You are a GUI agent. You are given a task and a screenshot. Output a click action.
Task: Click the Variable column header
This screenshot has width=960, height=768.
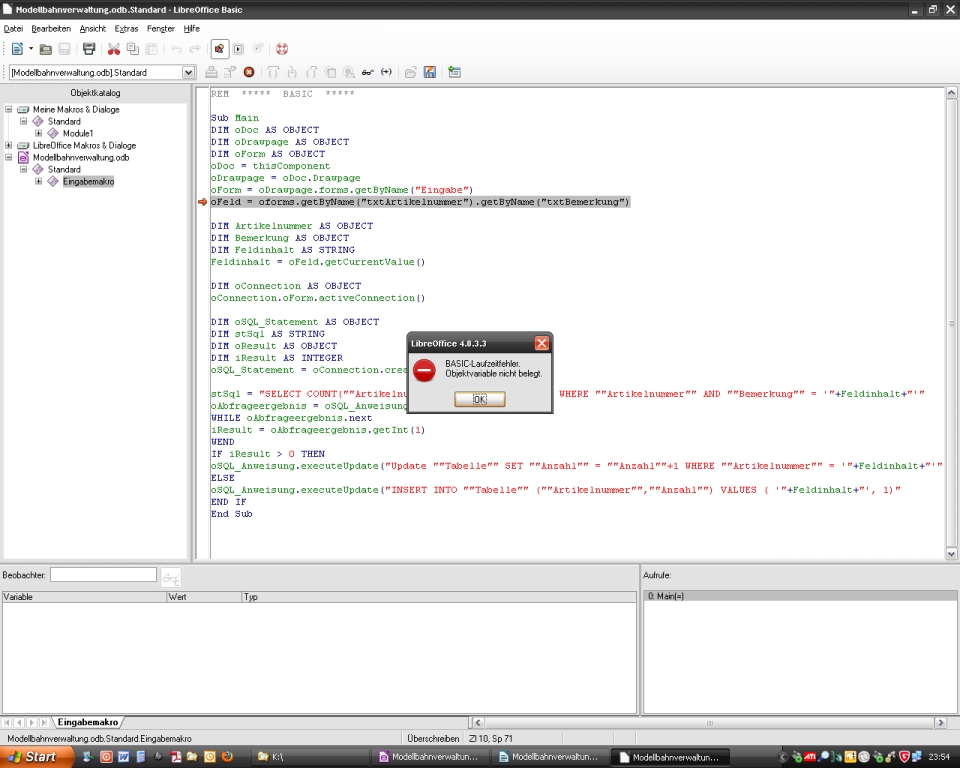coord(84,597)
